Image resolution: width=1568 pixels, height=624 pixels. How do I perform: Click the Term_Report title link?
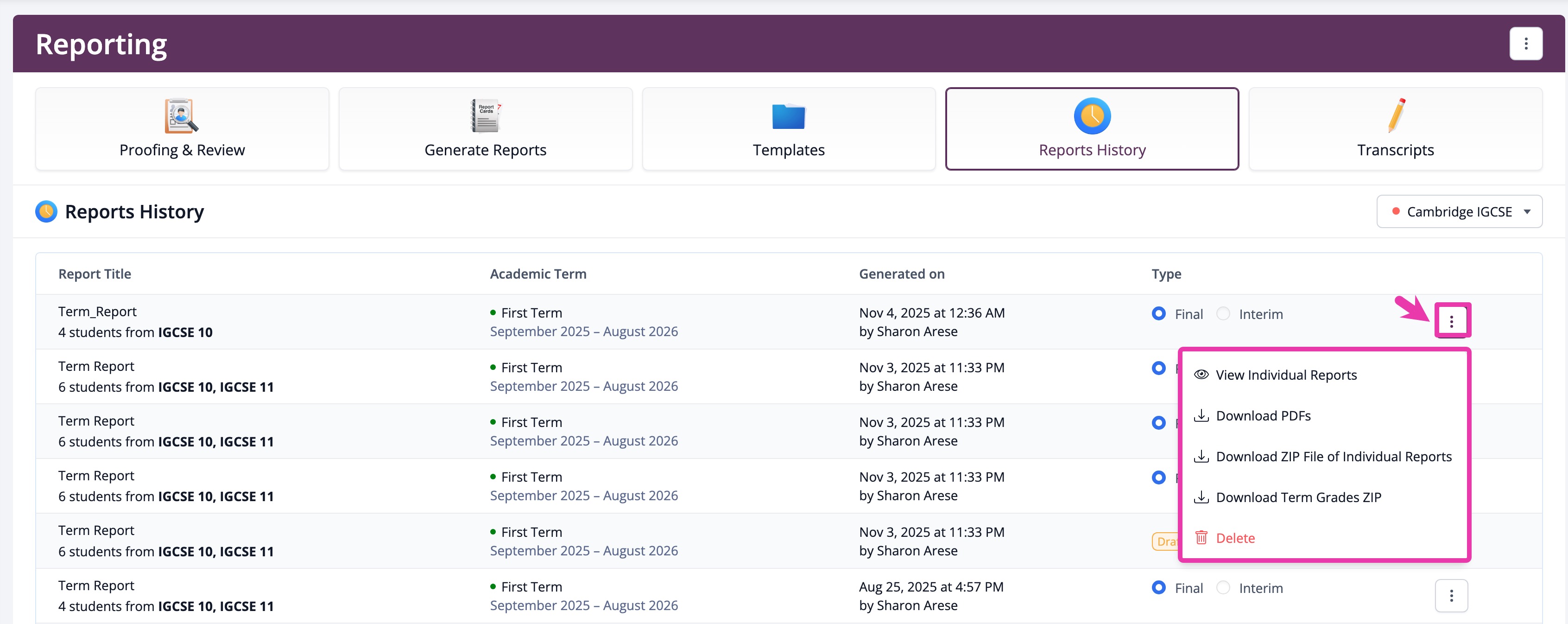97,311
